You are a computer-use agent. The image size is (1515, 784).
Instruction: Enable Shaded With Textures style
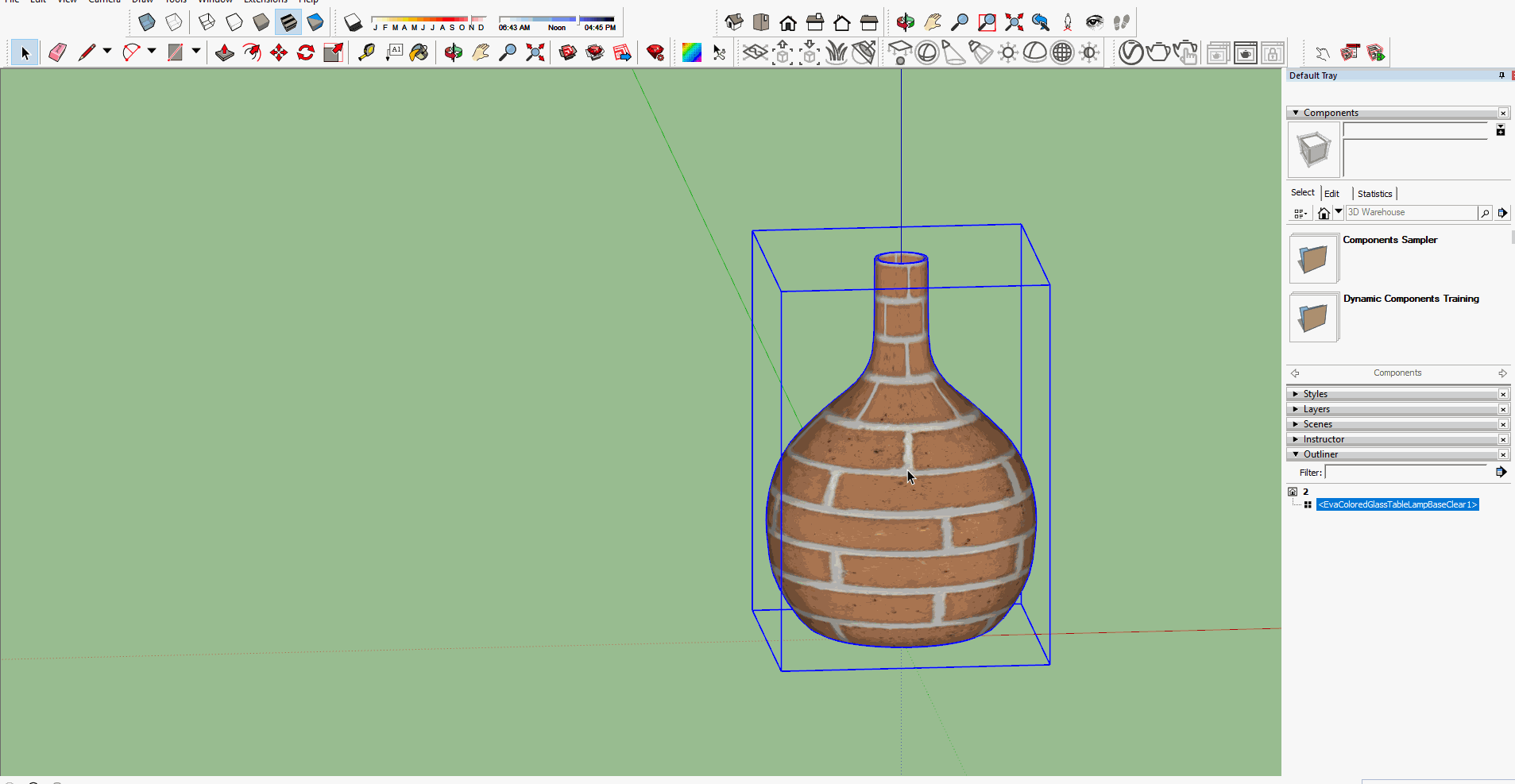pyautogui.click(x=288, y=22)
